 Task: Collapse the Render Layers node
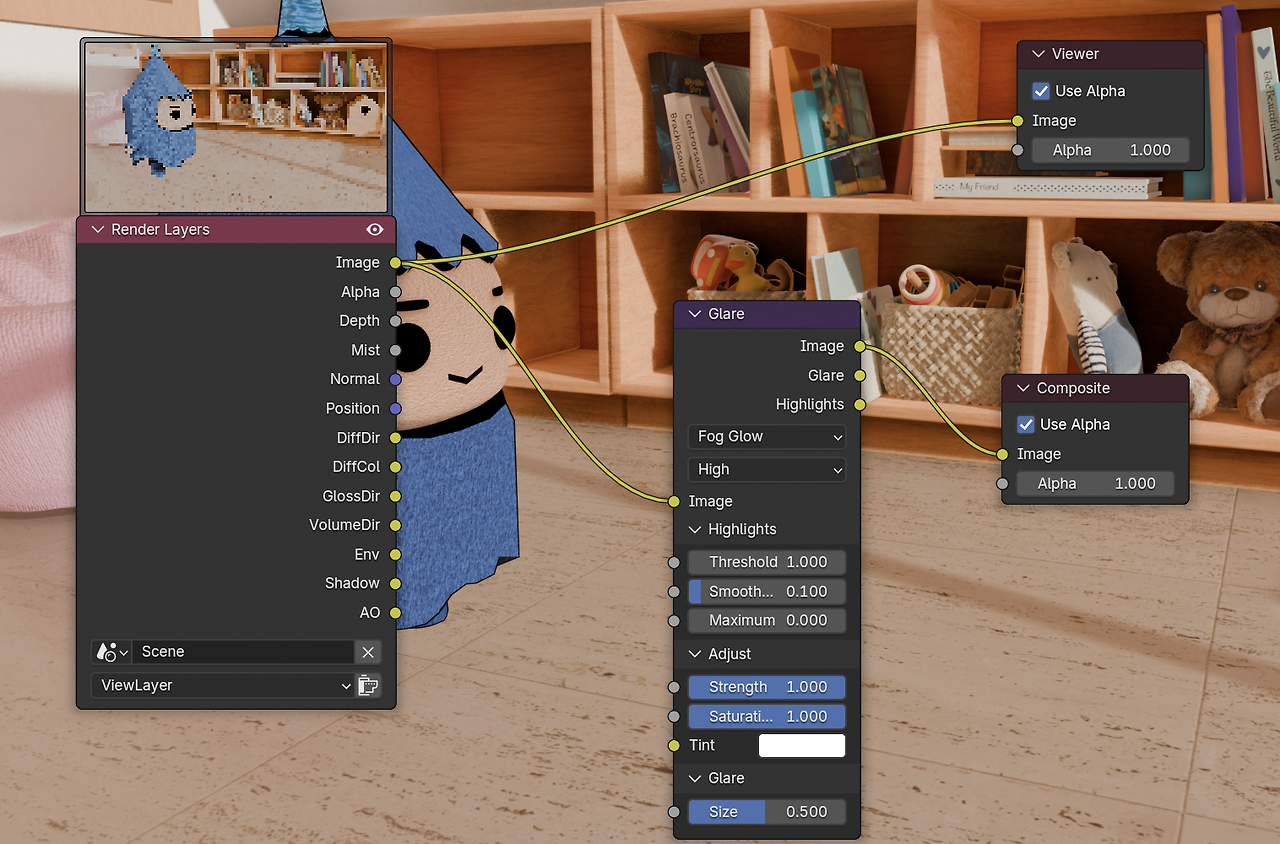coord(98,229)
